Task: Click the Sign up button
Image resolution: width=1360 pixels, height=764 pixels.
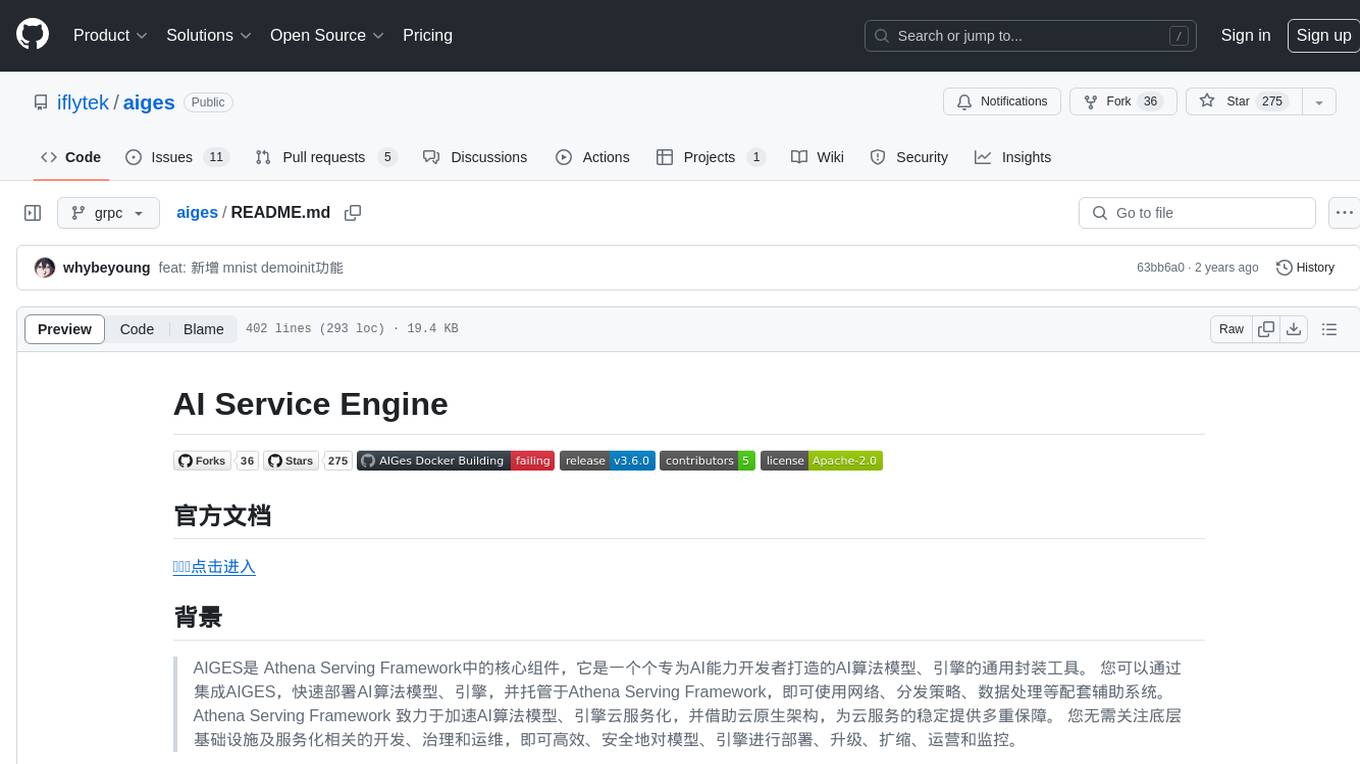Action: pyautogui.click(x=1323, y=35)
